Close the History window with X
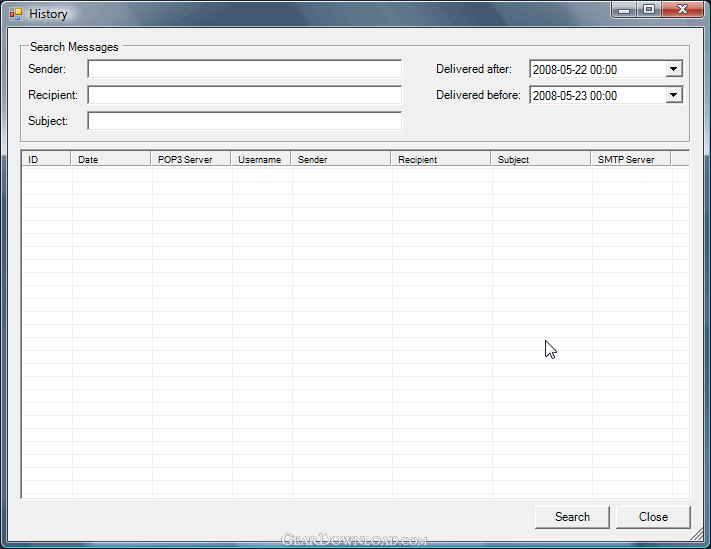711x549 pixels. (682, 10)
